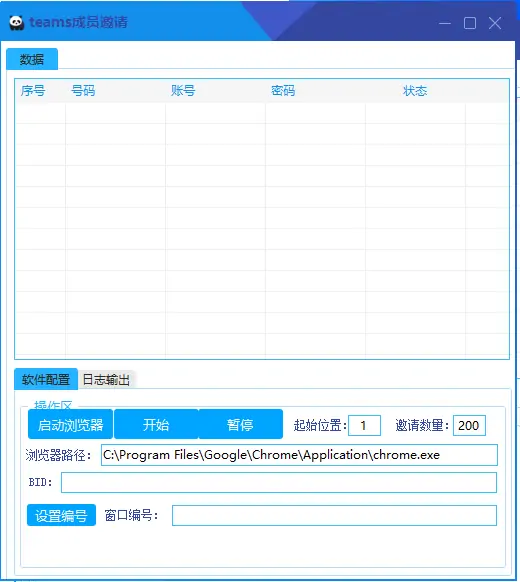Click the 暂停 button
The height and width of the screenshot is (582, 520).
point(241,424)
